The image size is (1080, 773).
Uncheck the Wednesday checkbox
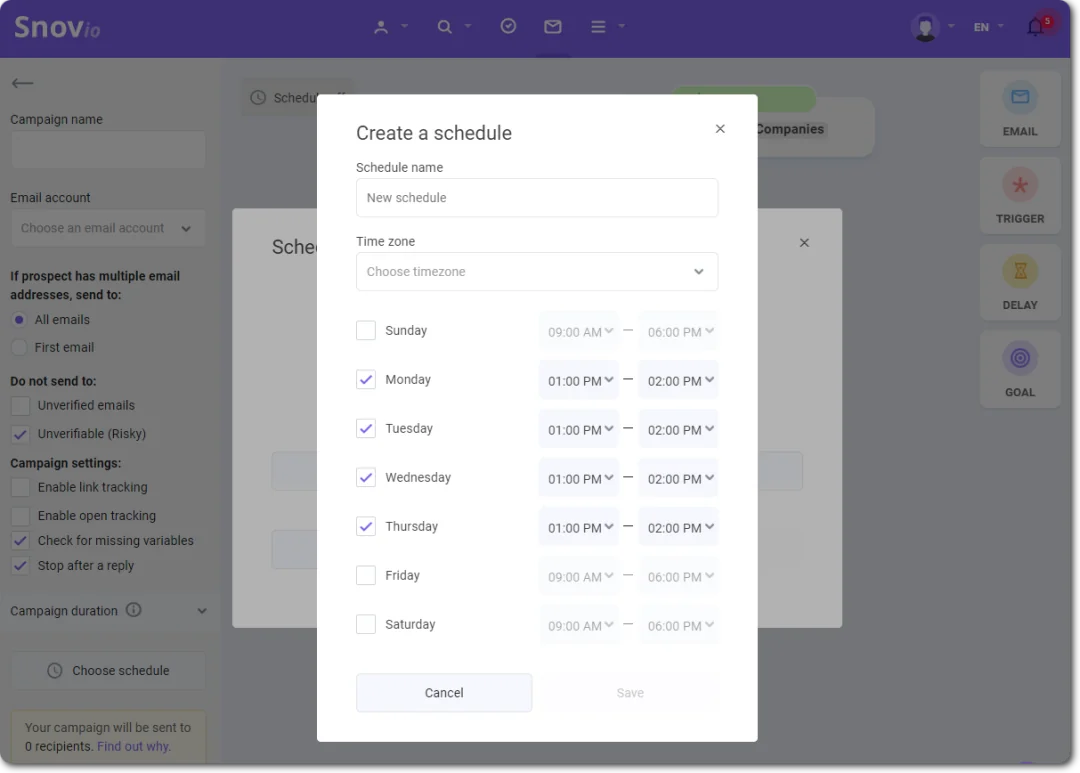pyautogui.click(x=366, y=477)
